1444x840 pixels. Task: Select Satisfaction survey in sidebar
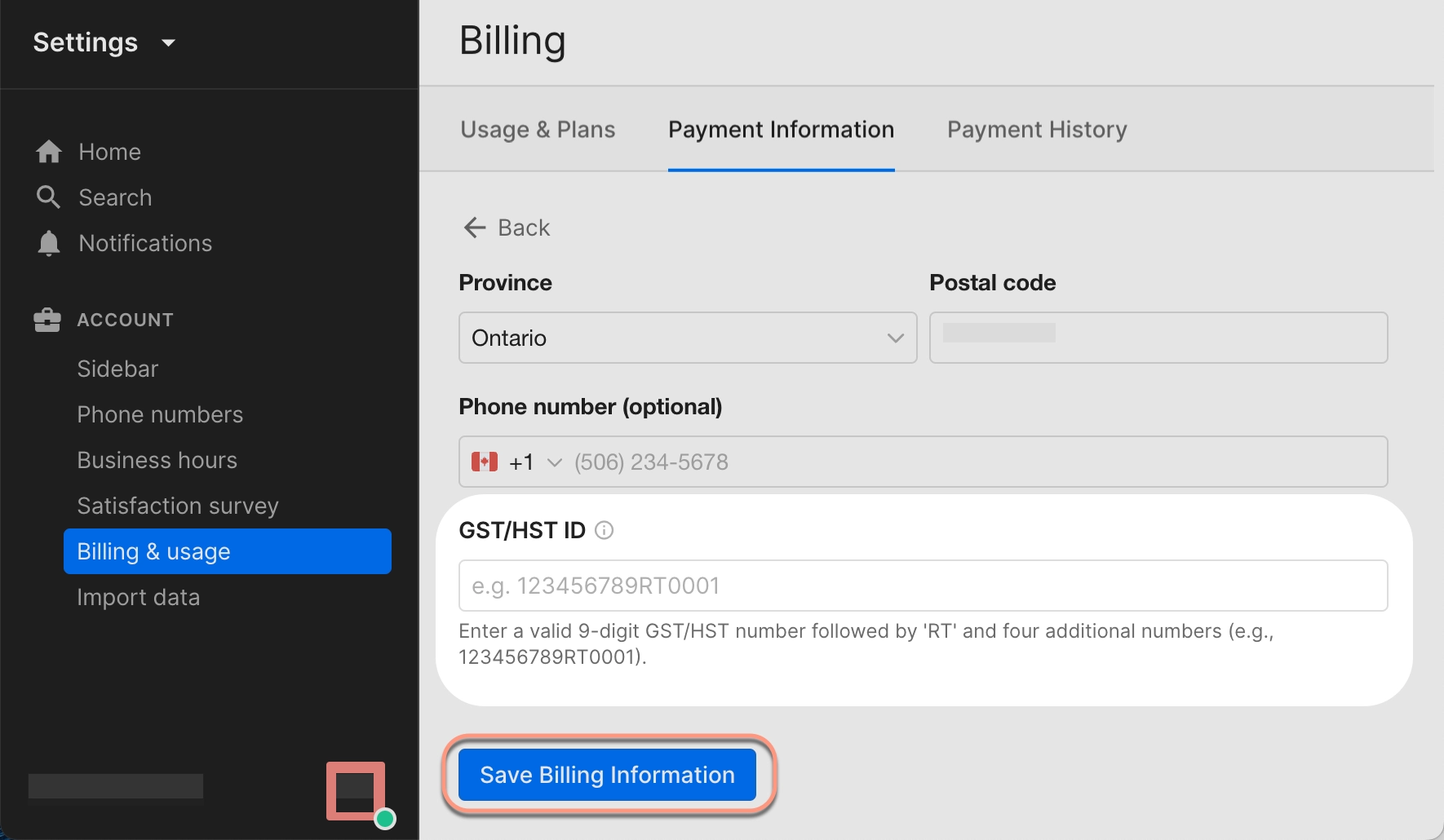coord(178,505)
